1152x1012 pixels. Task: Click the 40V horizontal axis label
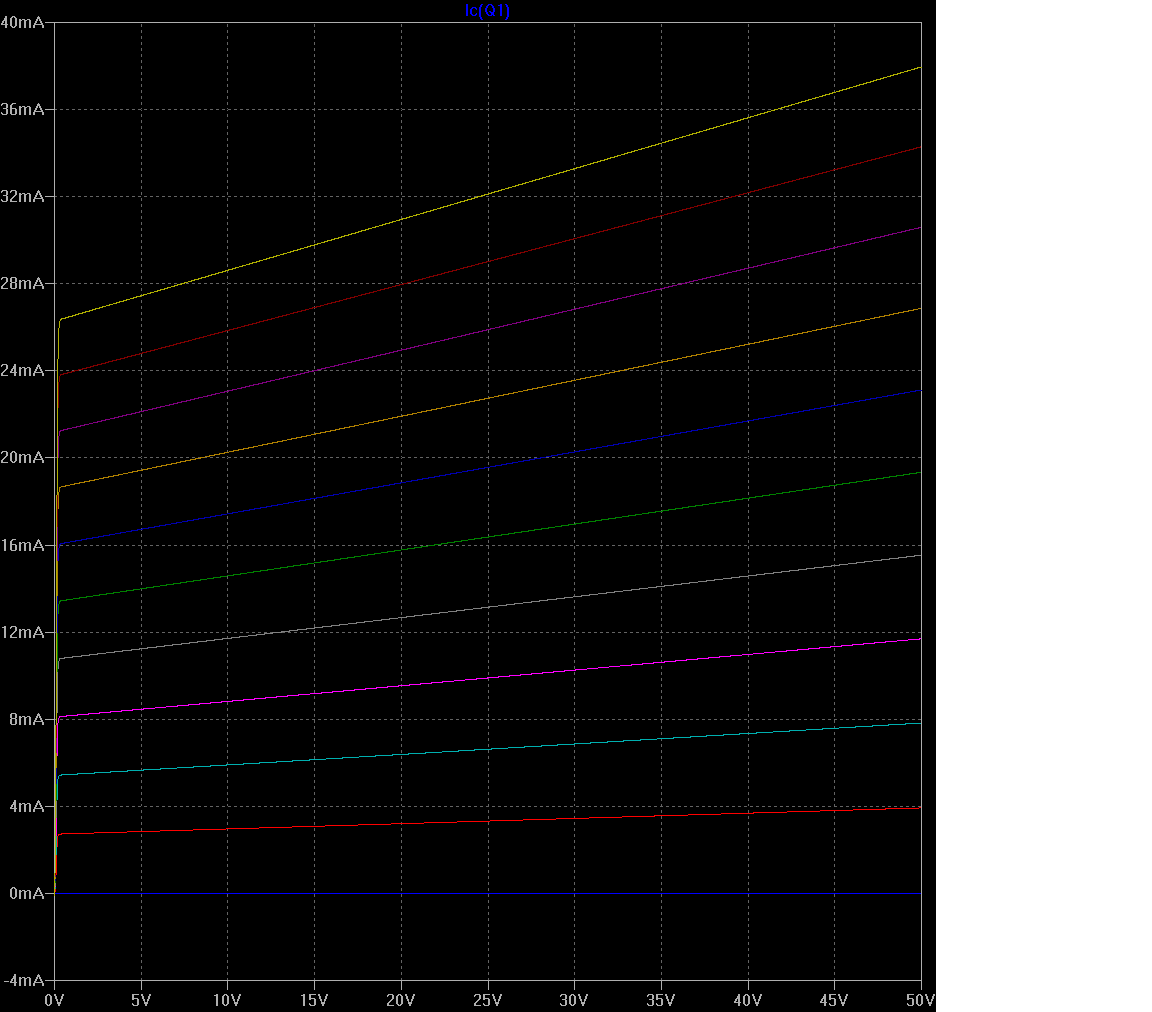tap(747, 1000)
